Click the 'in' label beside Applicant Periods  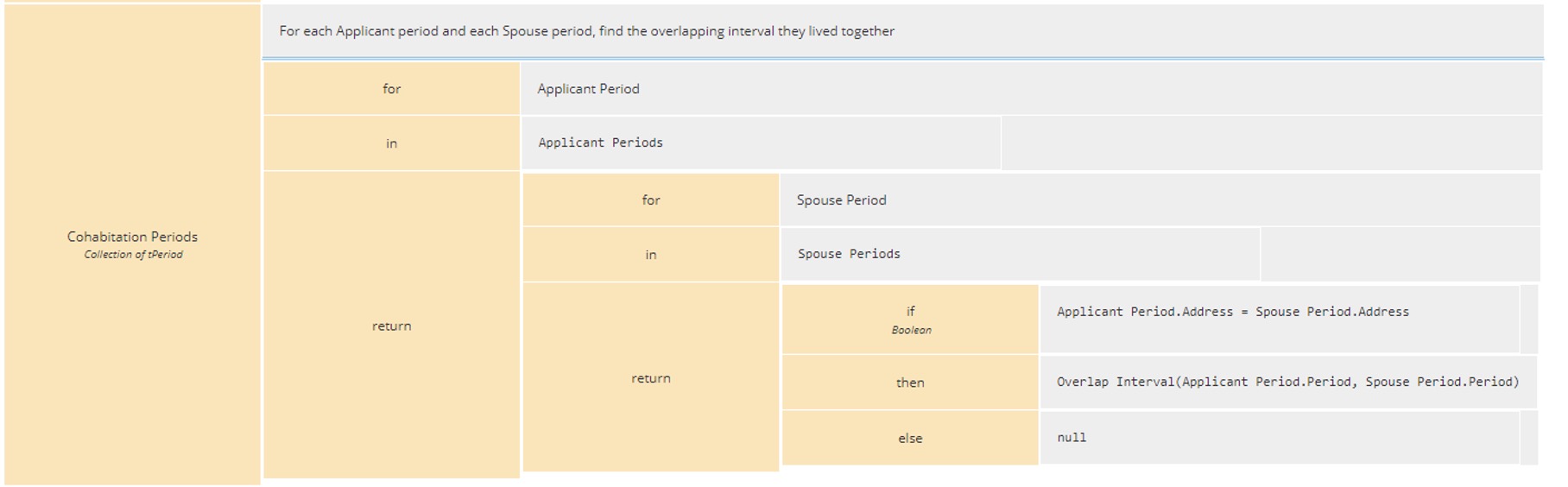[x=391, y=143]
